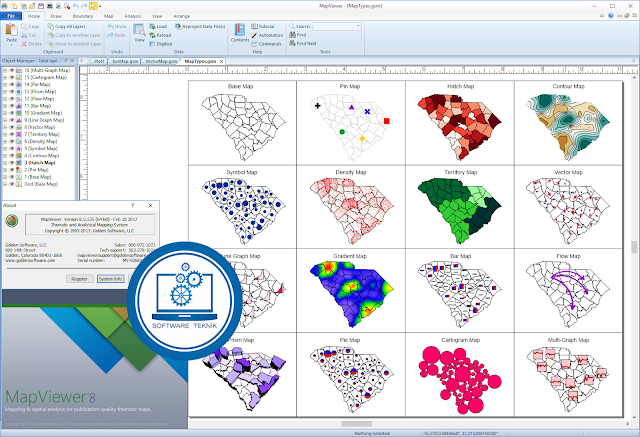This screenshot has height=437, width=640.
Task: Close the About dialog
Action: pos(150,206)
